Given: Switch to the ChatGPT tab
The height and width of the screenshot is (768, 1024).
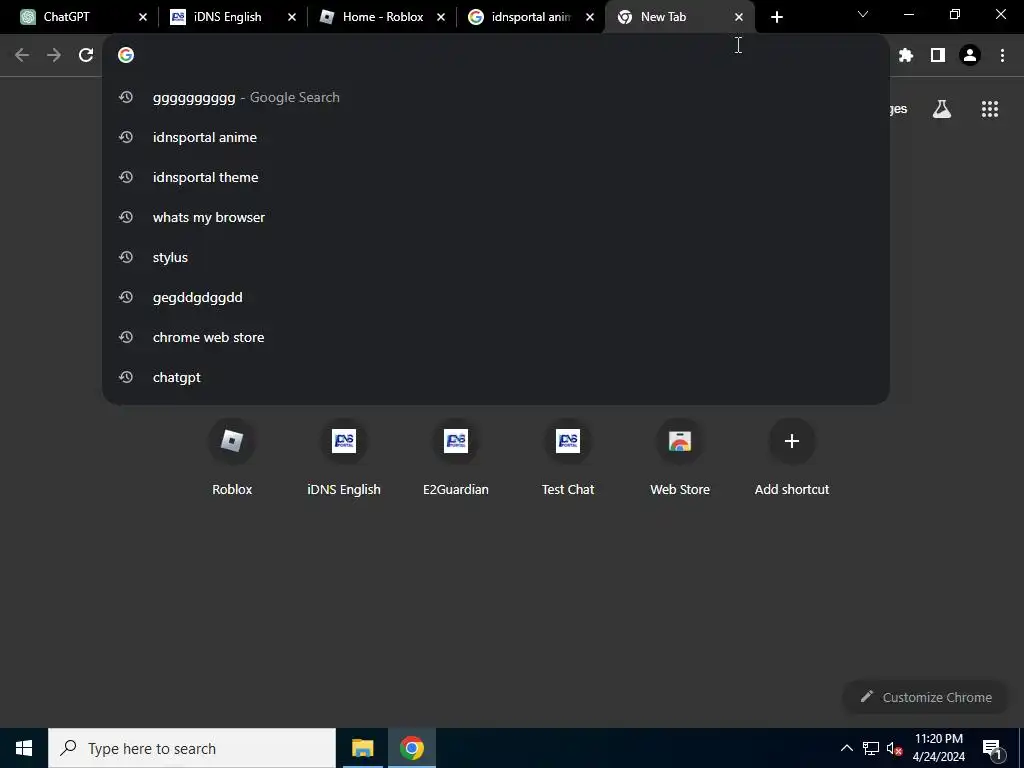Looking at the screenshot, I should pos(78,17).
